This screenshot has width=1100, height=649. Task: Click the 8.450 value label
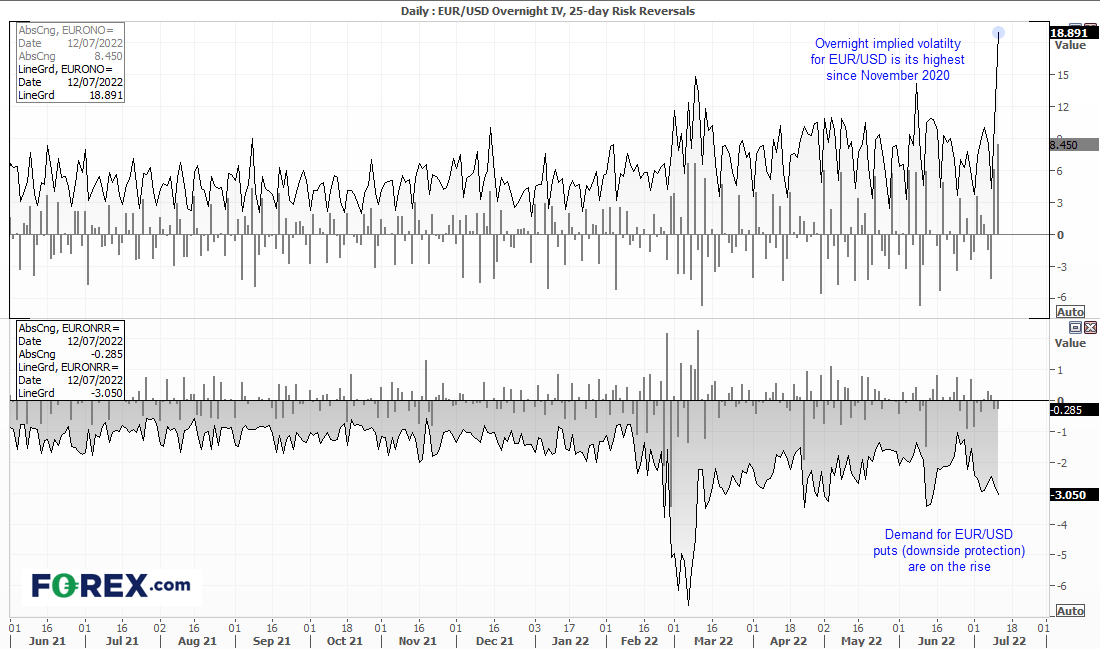pyautogui.click(x=1066, y=145)
